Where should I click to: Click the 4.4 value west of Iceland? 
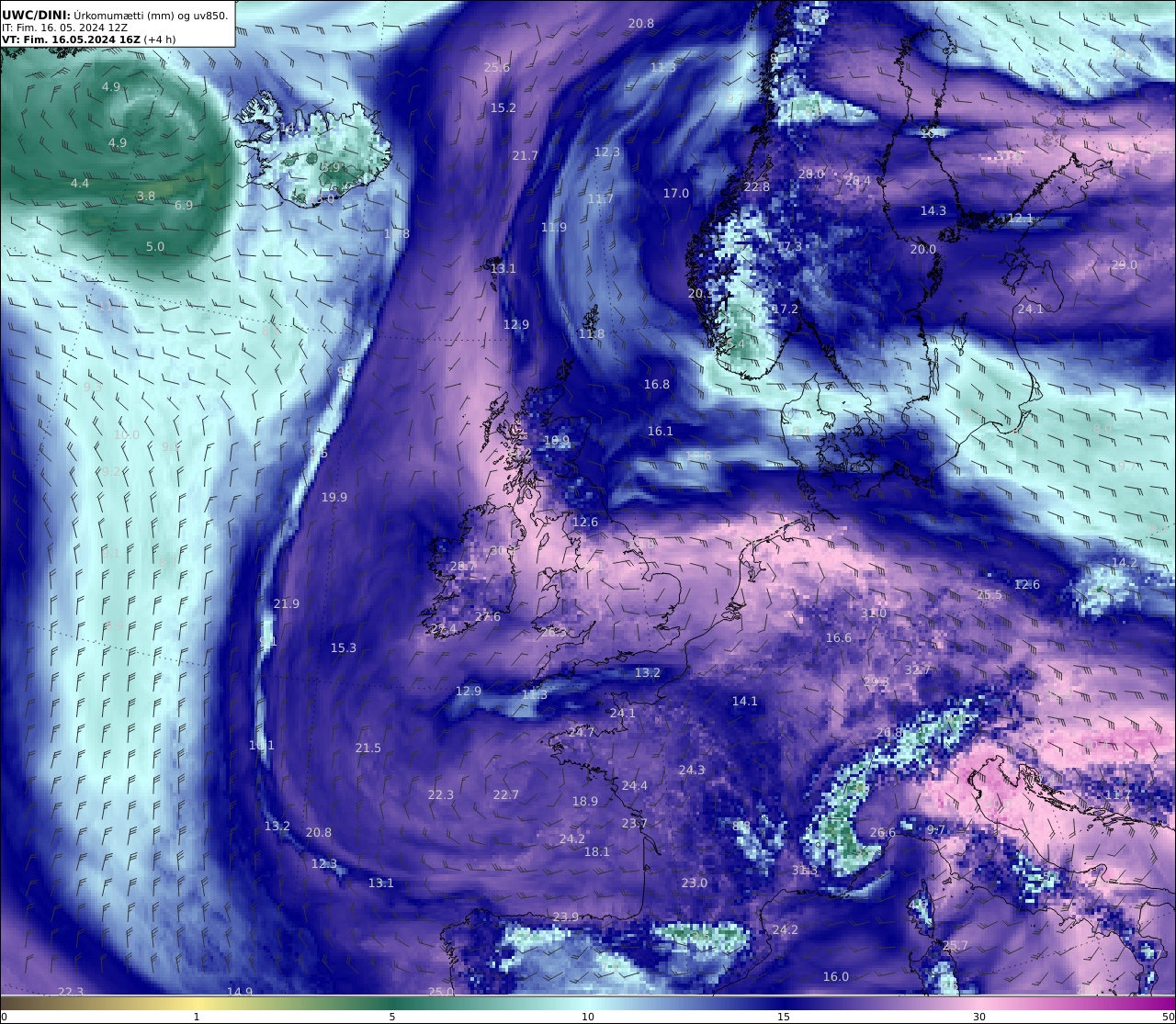[80, 184]
